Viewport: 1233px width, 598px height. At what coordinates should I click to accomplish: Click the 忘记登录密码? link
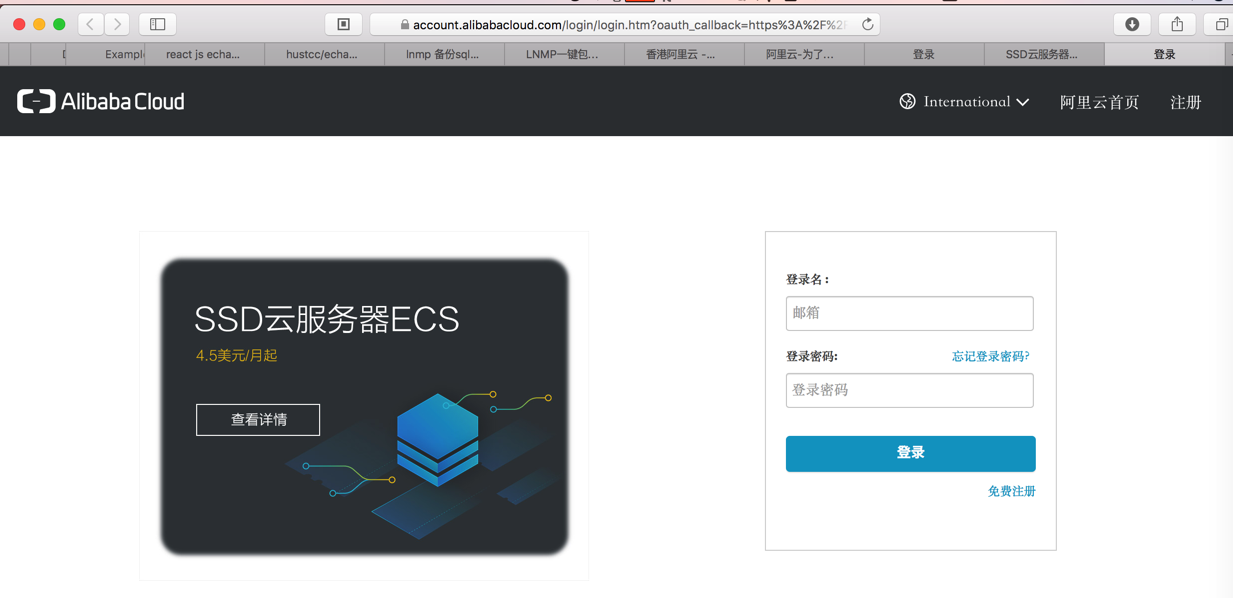tap(991, 356)
